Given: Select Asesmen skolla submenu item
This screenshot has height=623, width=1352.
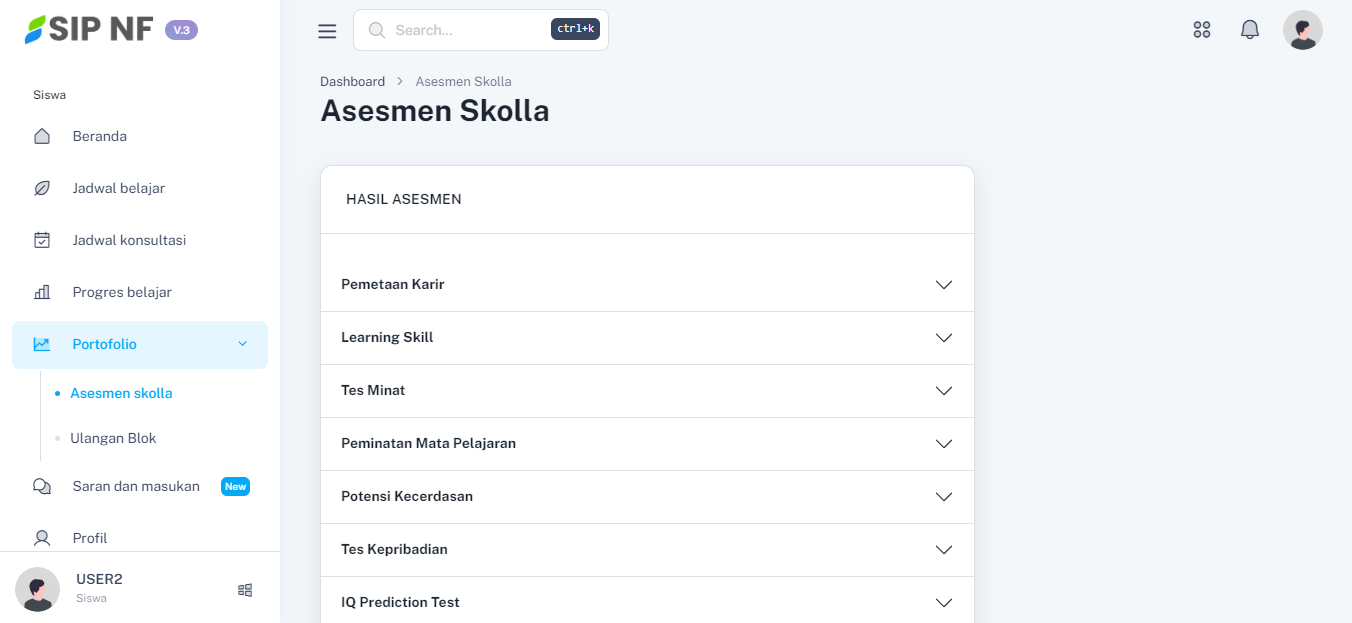Looking at the screenshot, I should [121, 393].
